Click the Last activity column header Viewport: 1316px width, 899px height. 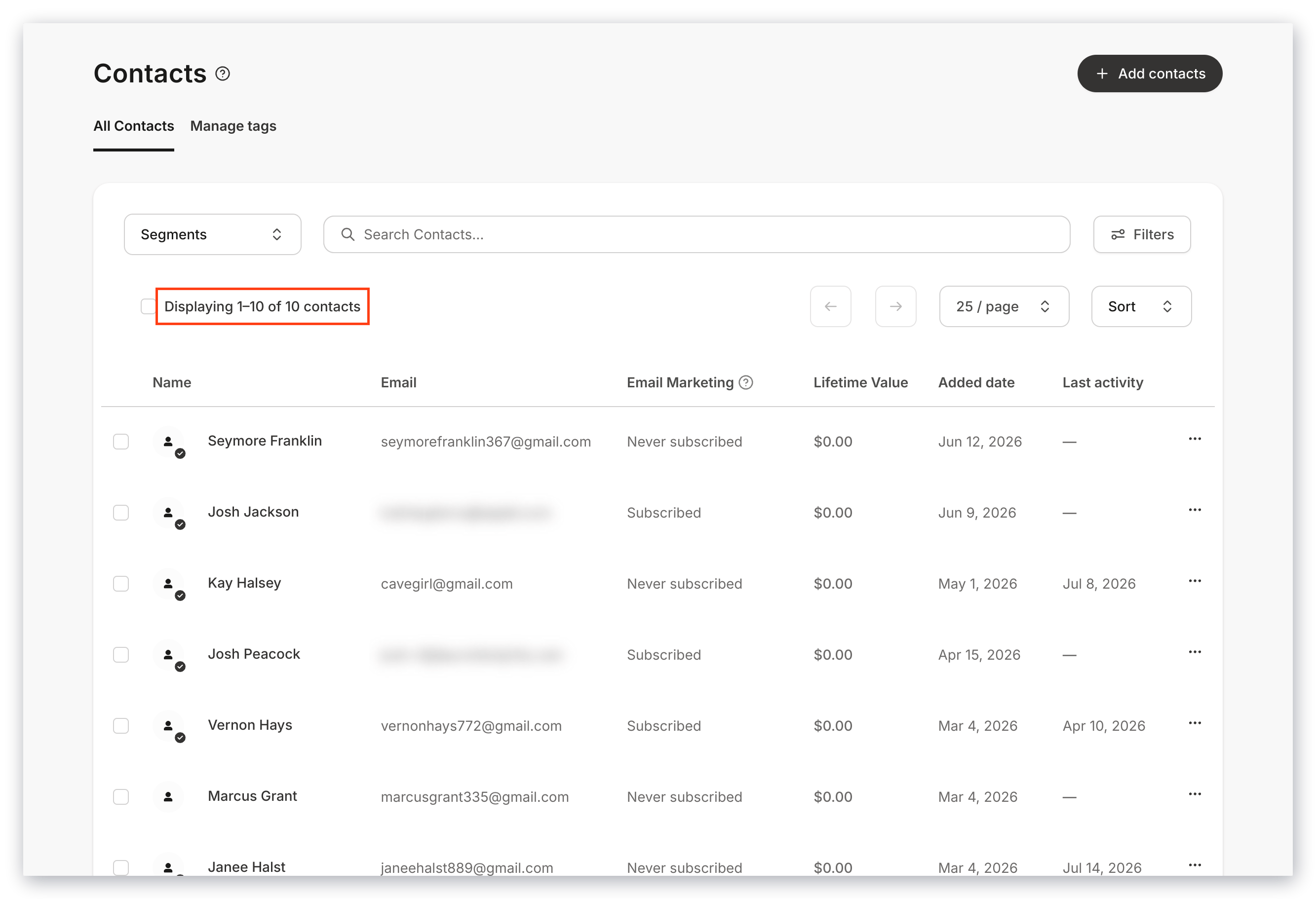1103,383
